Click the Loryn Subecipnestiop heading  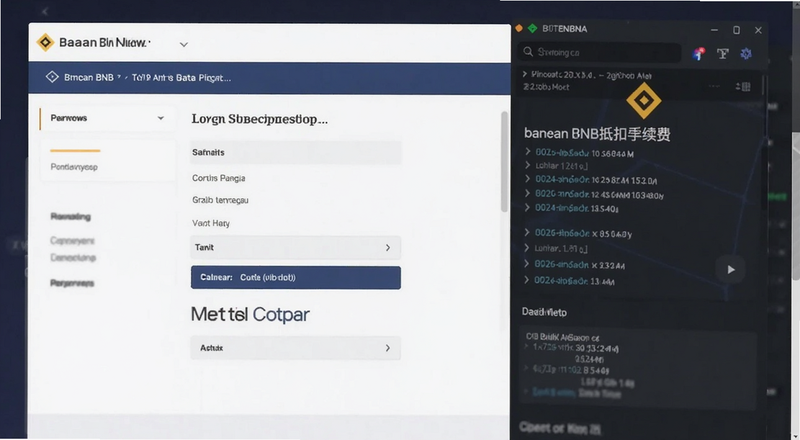(x=260, y=119)
